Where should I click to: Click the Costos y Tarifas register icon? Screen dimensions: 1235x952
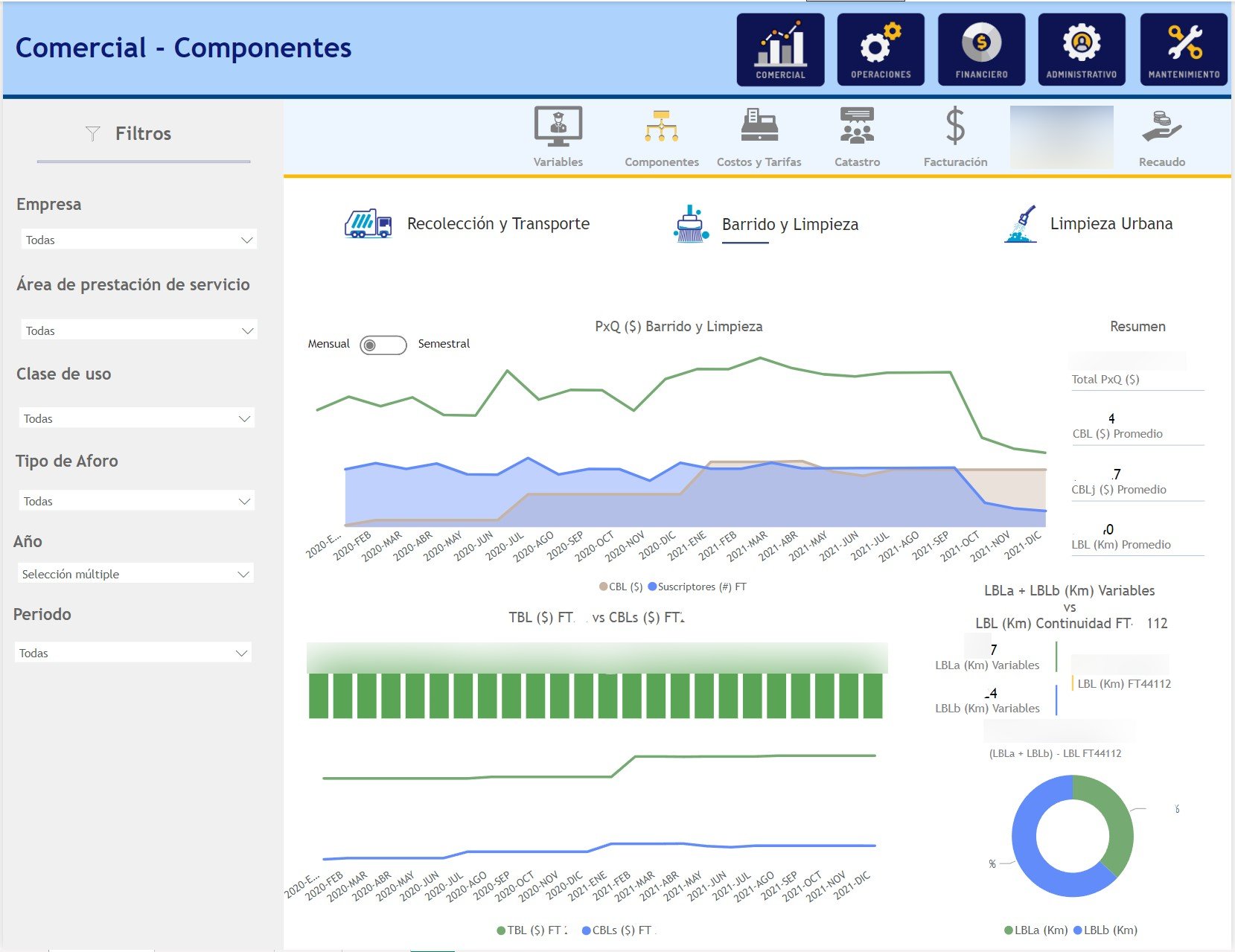click(759, 127)
